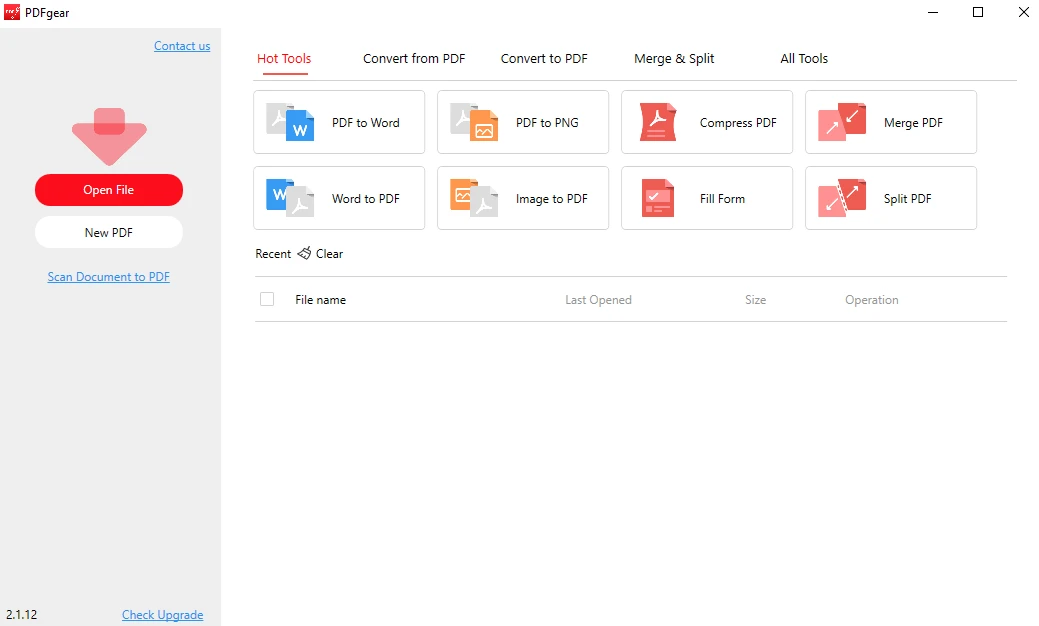This screenshot has height=626, width=1039.
Task: Click the Word to PDF tool icon
Action: (x=290, y=198)
